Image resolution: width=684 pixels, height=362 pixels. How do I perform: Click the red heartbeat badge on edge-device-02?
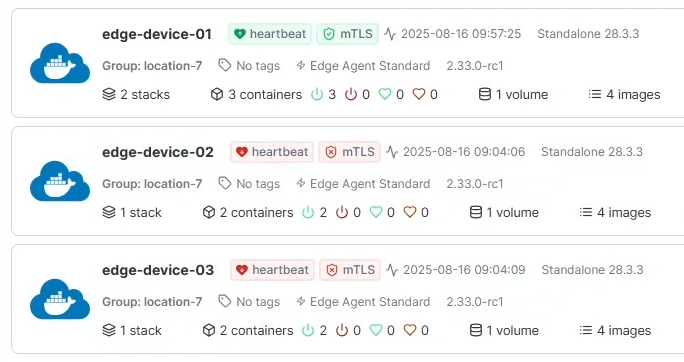click(272, 152)
